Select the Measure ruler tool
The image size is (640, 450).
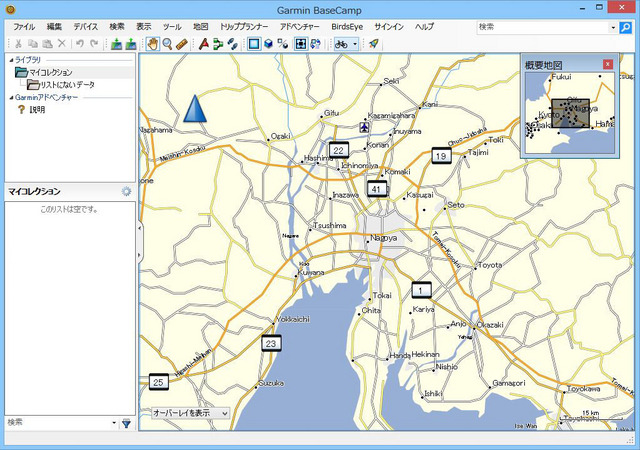(182, 44)
